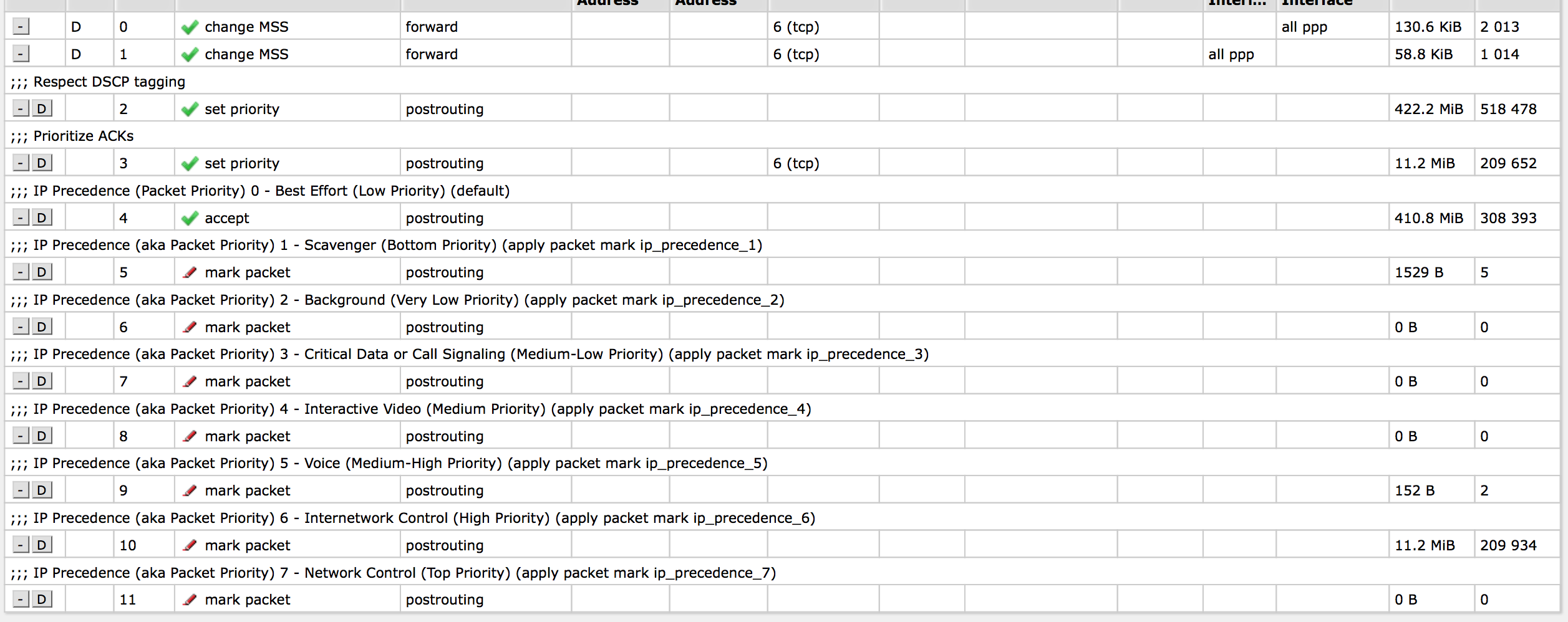This screenshot has width=1568, height=622.
Task: Click the green checkmark icon on rule 0
Action: click(x=190, y=27)
